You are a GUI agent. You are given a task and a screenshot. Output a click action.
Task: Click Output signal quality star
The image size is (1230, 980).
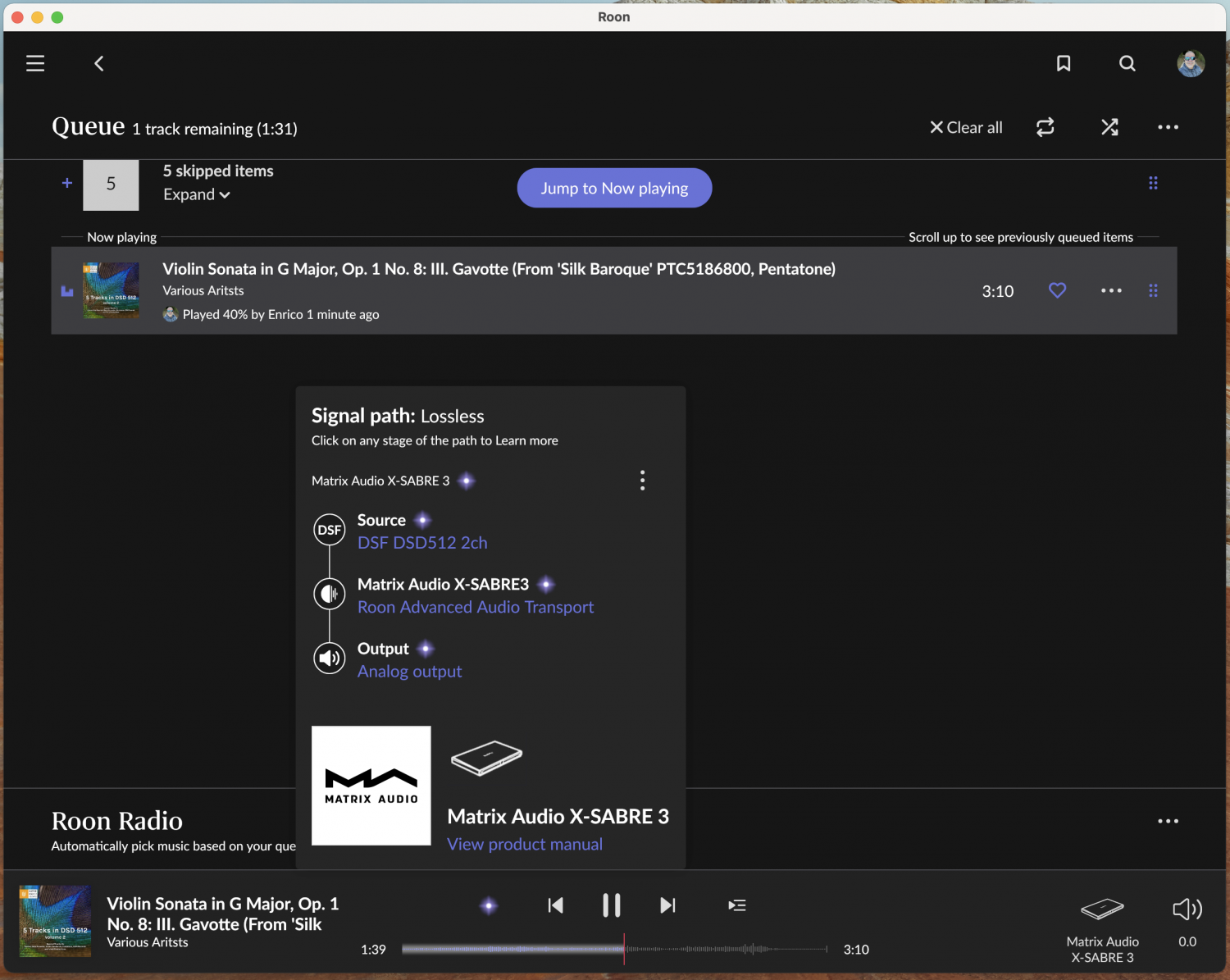(426, 649)
